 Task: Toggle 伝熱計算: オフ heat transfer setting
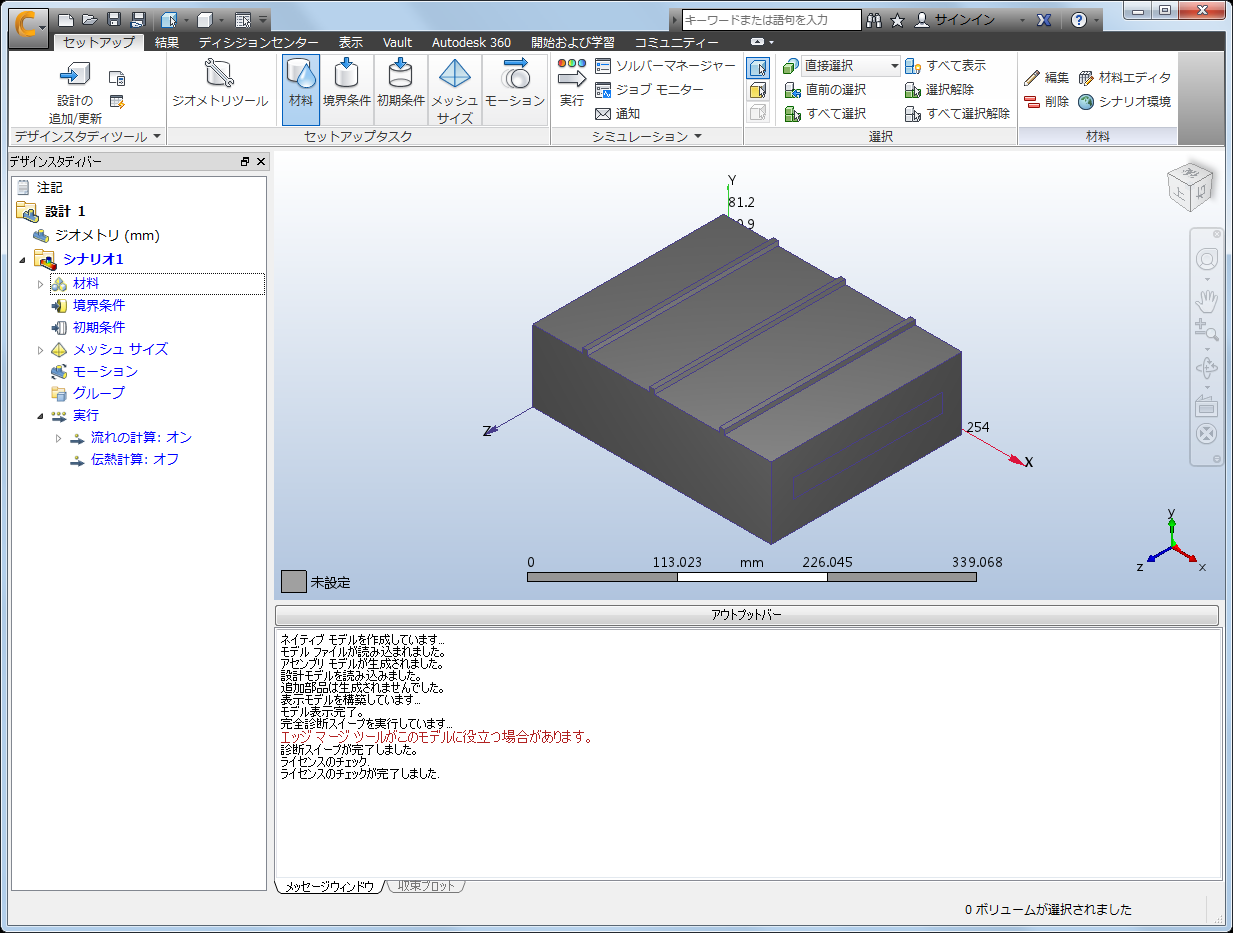coord(124,460)
